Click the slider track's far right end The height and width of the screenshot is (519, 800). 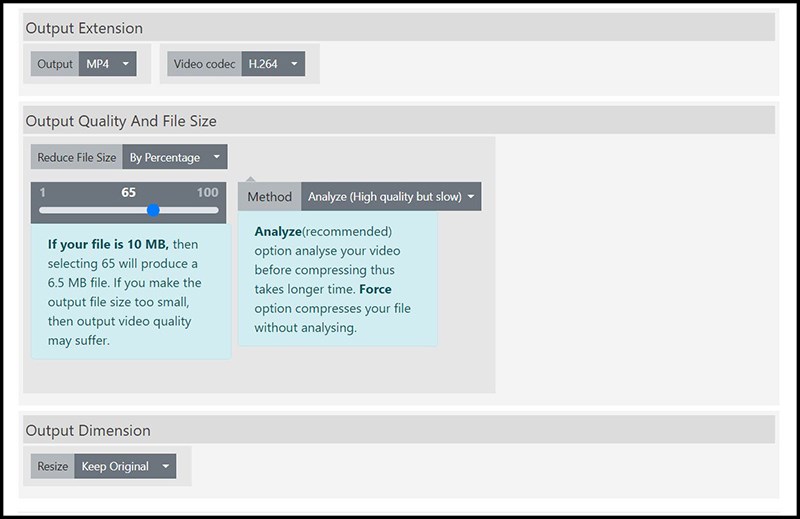pyautogui.click(x=216, y=210)
